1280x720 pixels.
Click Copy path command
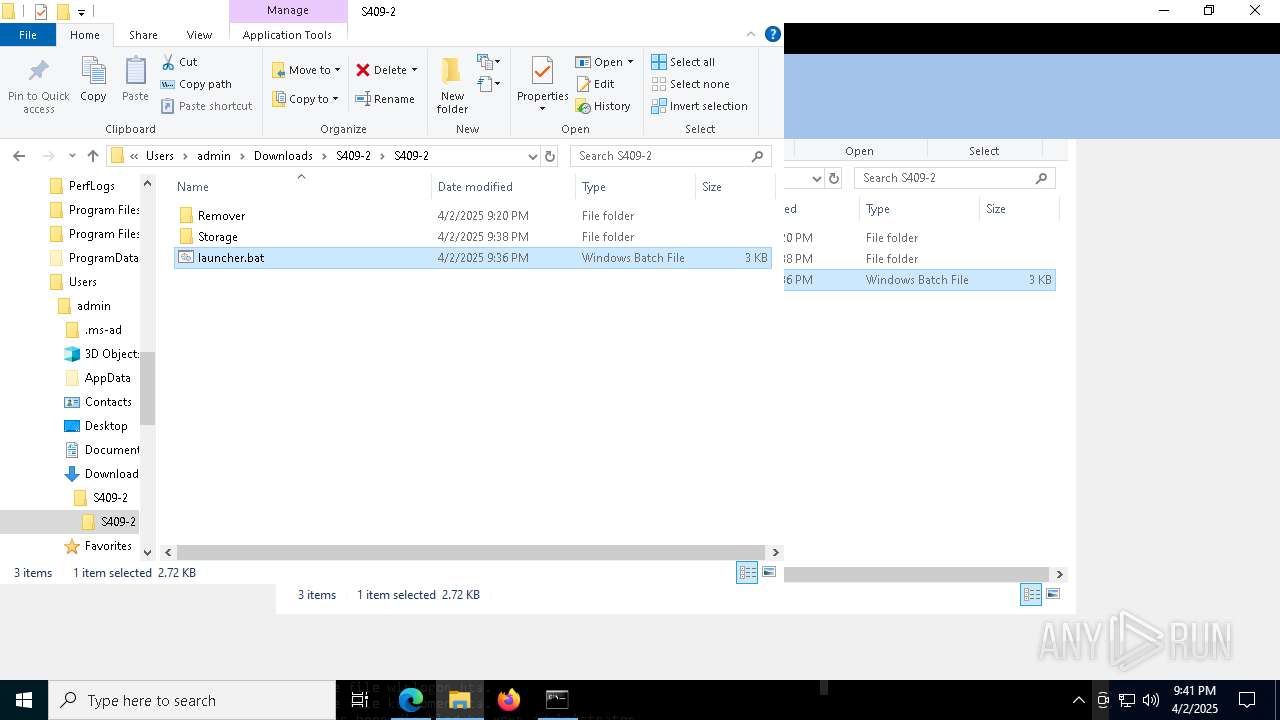click(196, 84)
